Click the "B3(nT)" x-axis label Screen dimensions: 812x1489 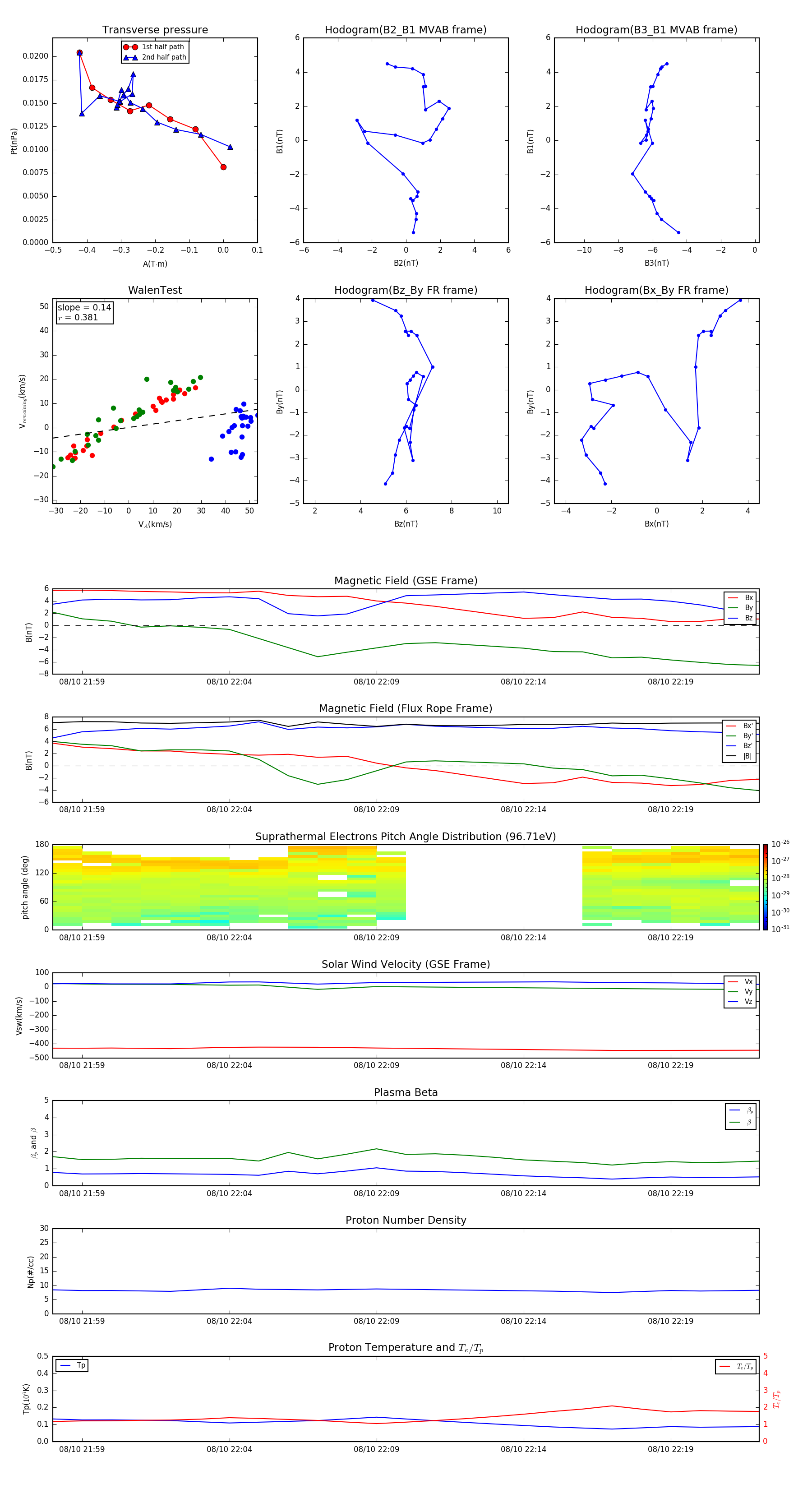pos(656,263)
